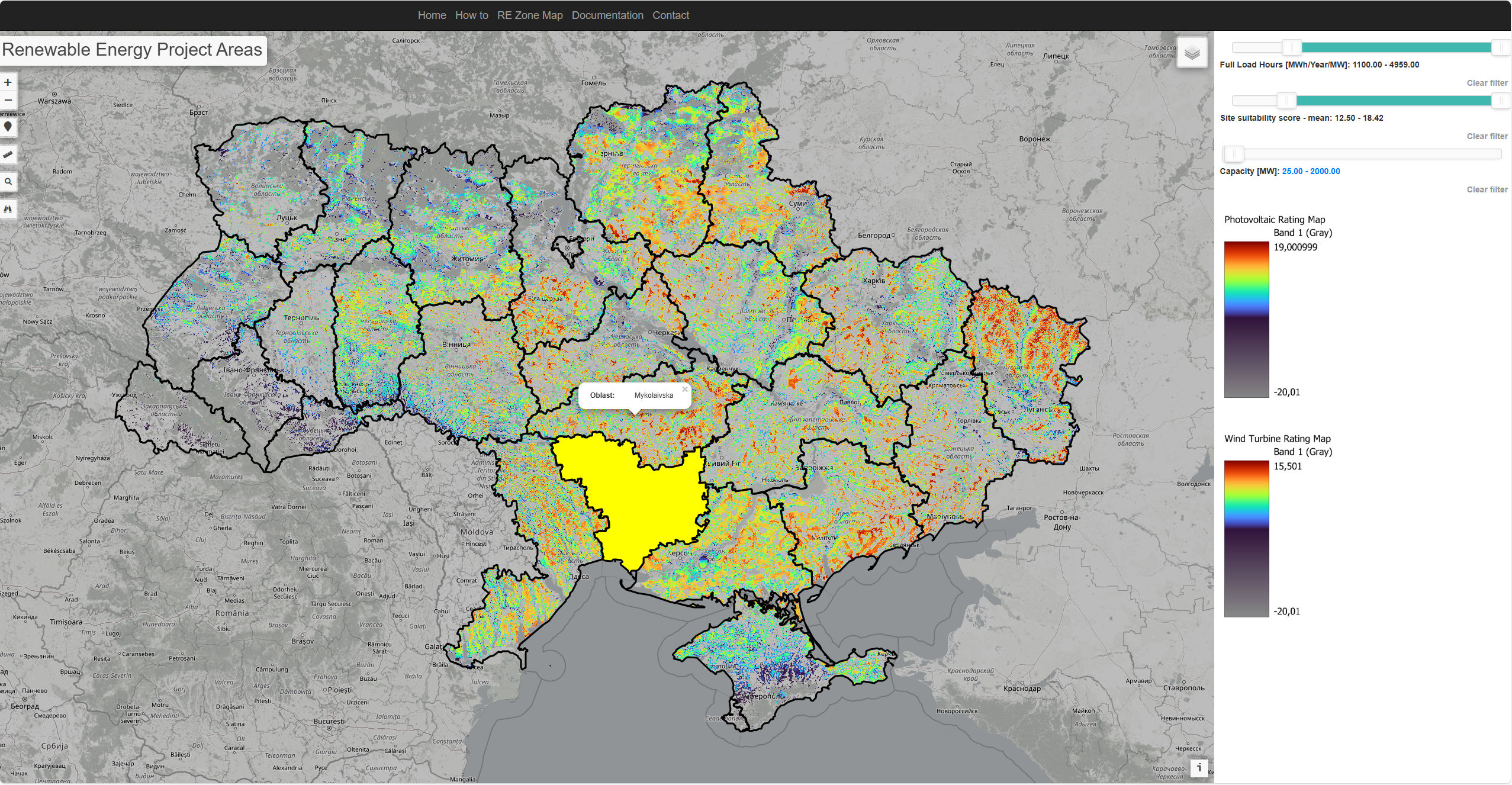Click the binoculars icon
This screenshot has width=1512, height=785.
click(8, 209)
